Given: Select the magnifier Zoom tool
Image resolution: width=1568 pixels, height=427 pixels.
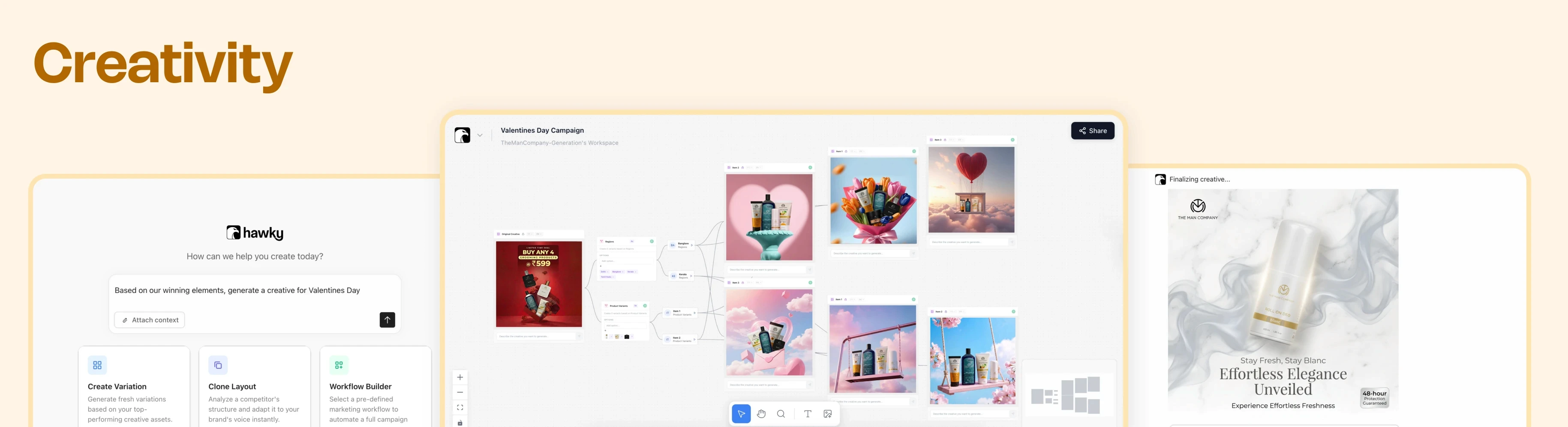Looking at the screenshot, I should tap(781, 414).
